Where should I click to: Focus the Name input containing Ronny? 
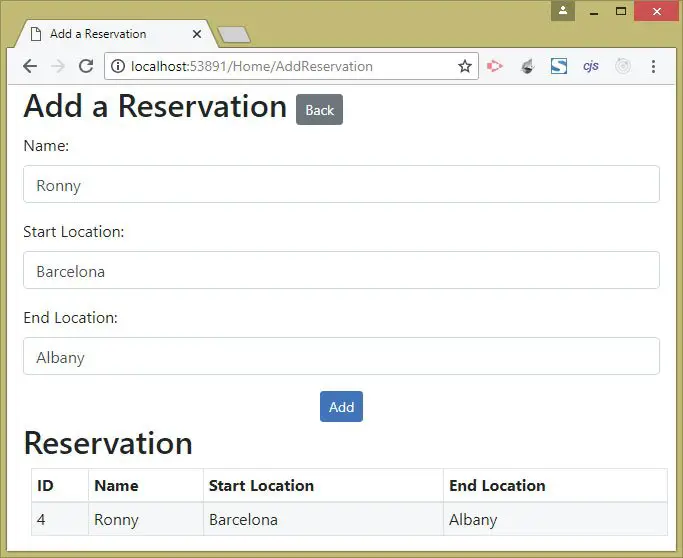point(342,184)
